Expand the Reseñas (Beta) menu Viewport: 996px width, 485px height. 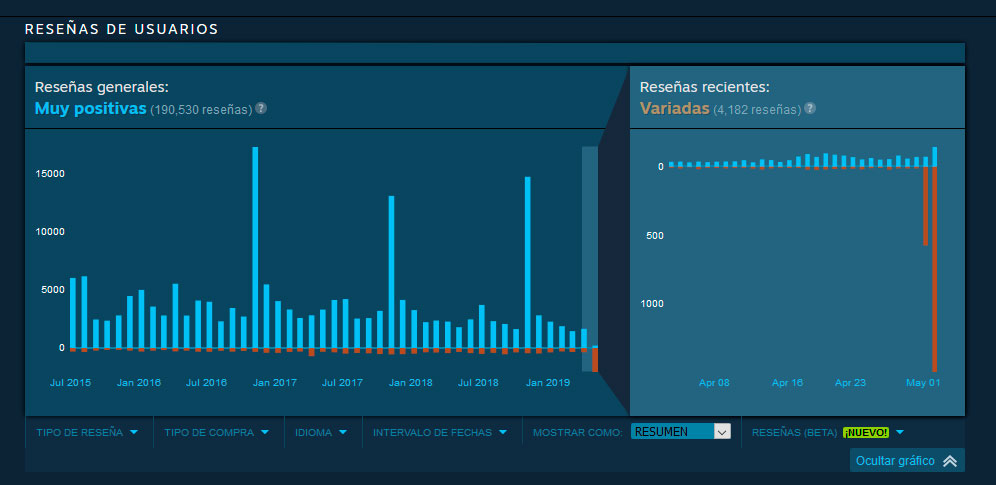(828, 433)
